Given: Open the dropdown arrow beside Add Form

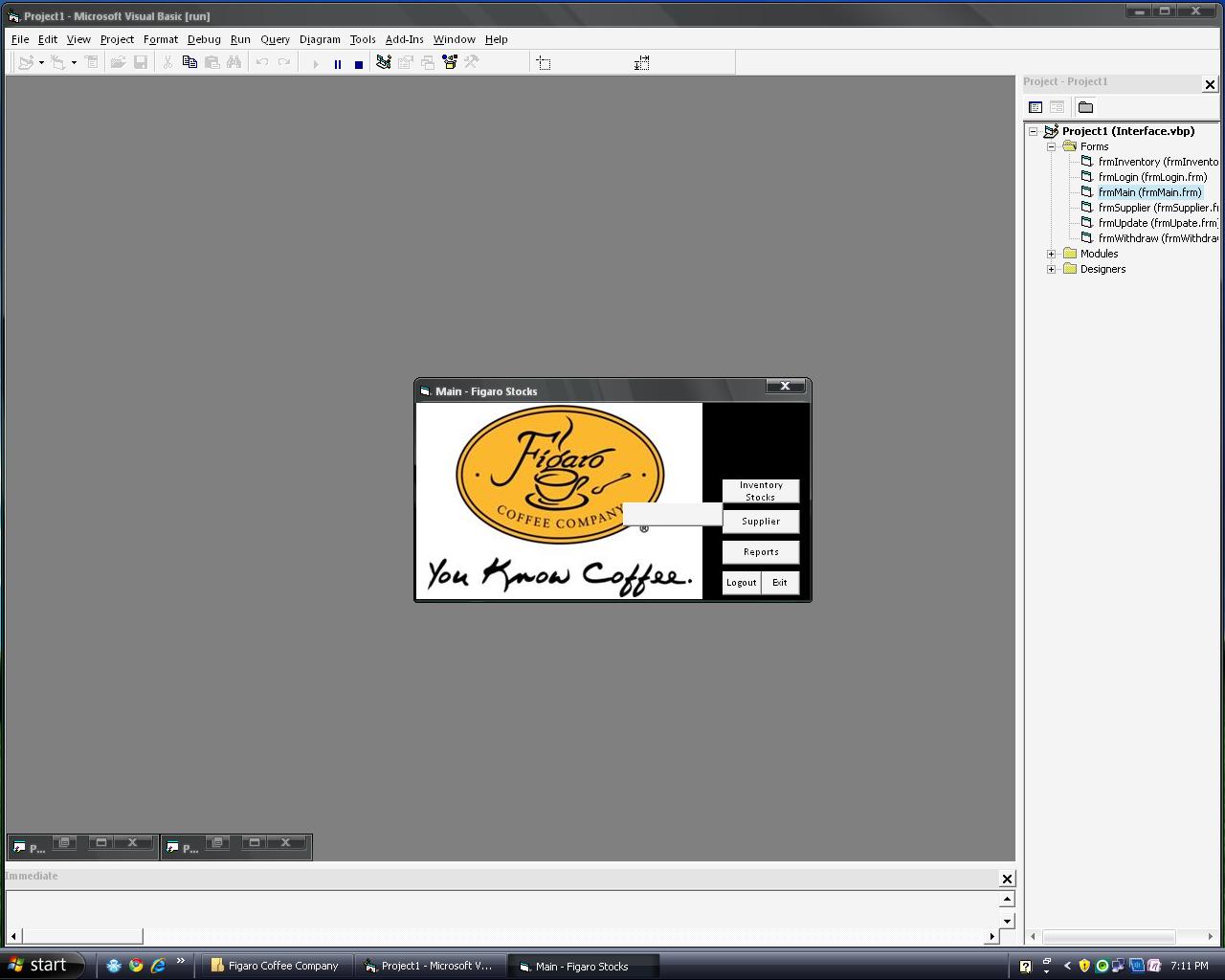Looking at the screenshot, I should pyautogui.click(x=74, y=62).
